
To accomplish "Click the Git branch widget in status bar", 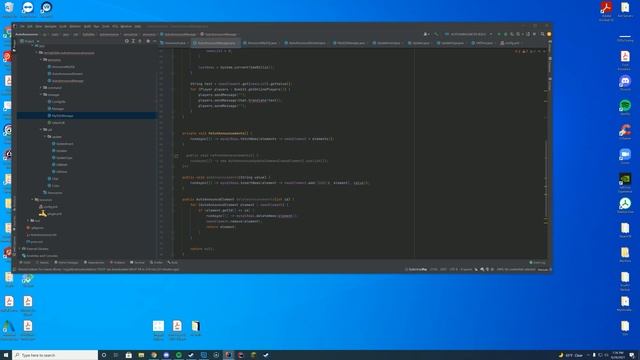I will (543, 269).
